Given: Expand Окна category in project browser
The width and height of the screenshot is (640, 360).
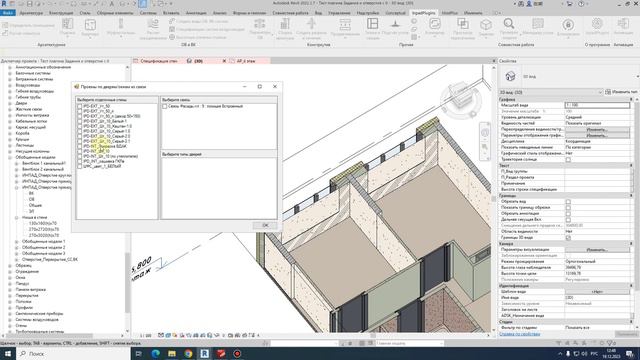Looking at the screenshot, I should (10, 278).
